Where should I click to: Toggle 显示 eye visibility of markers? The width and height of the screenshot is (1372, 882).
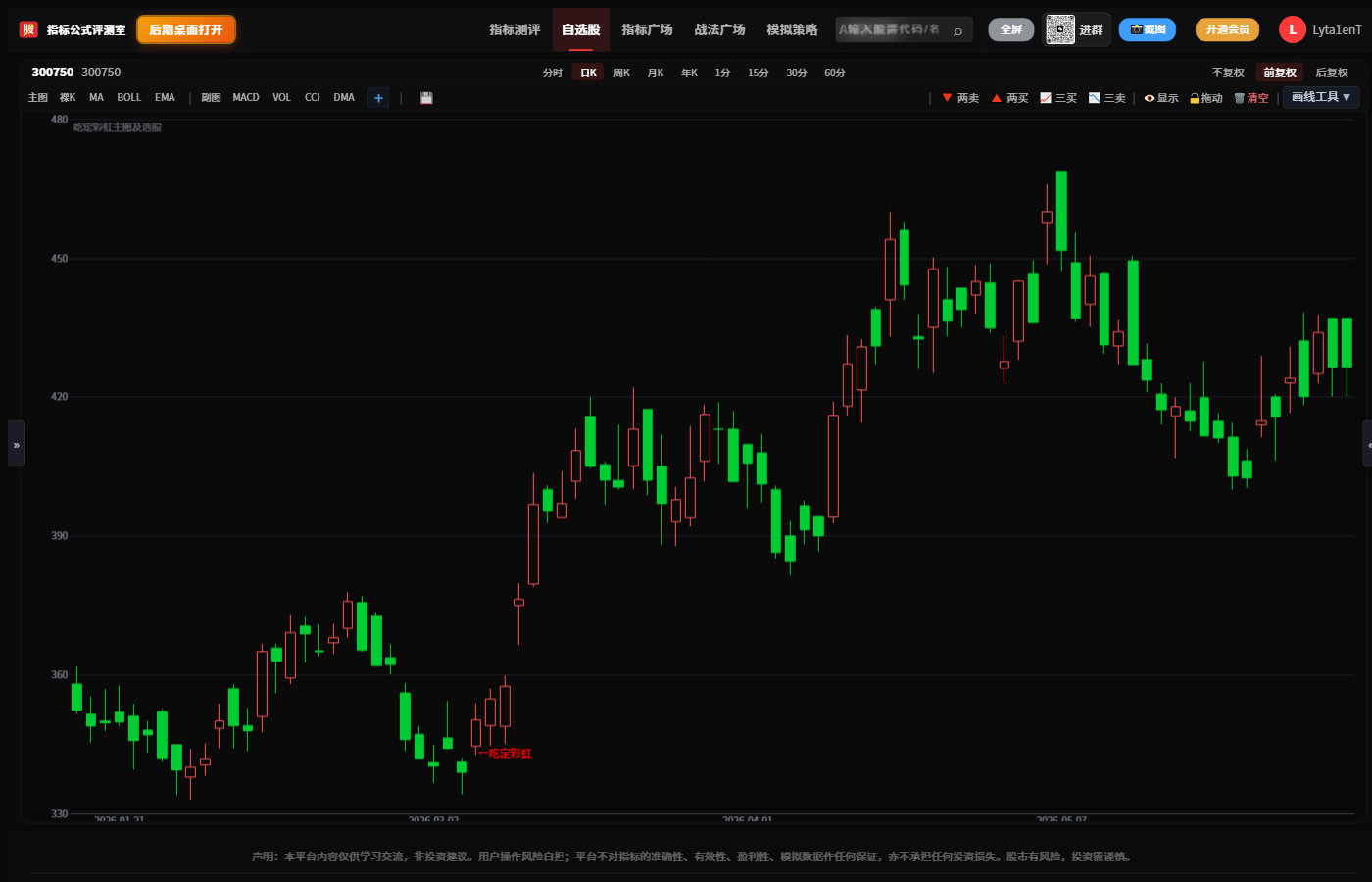[x=1161, y=98]
